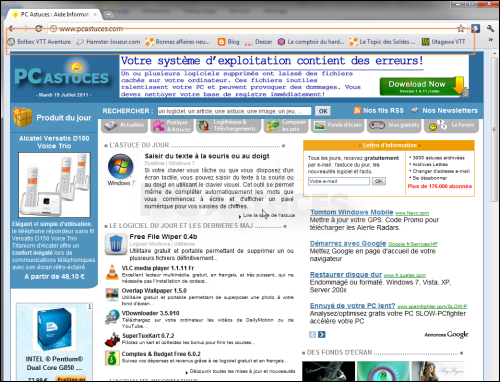Click the Free File Wiper trash icon

pyautogui.click(x=116, y=244)
